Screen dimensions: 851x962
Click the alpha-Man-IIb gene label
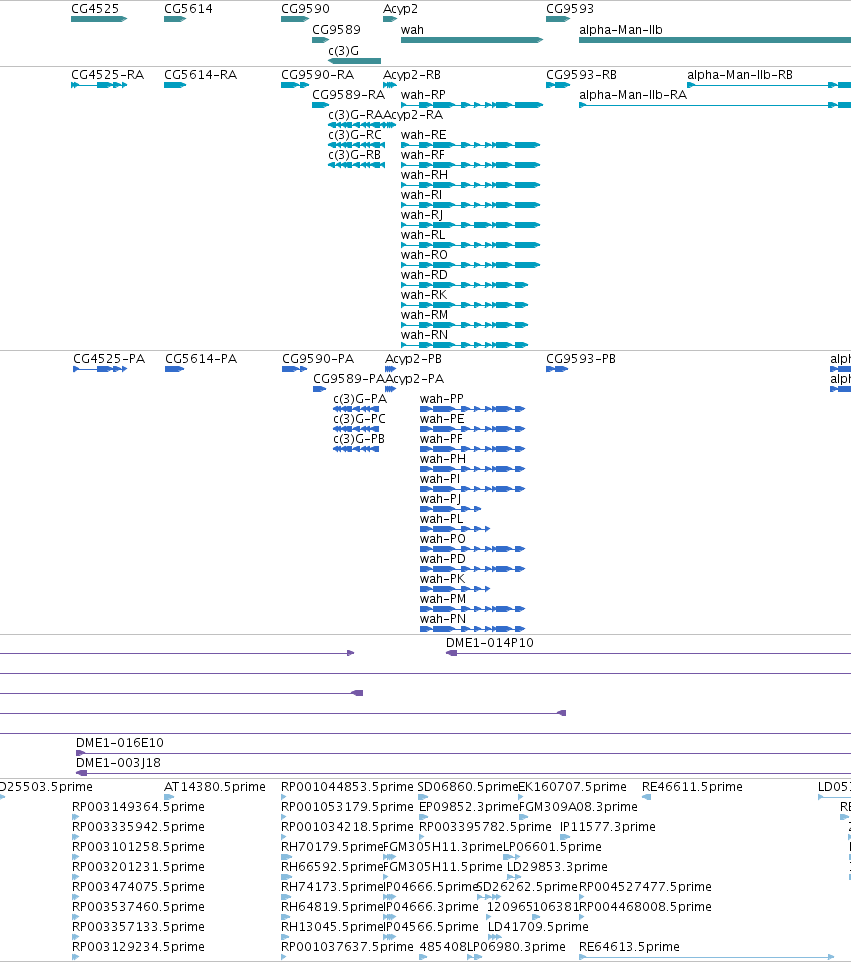pyautogui.click(x=621, y=30)
